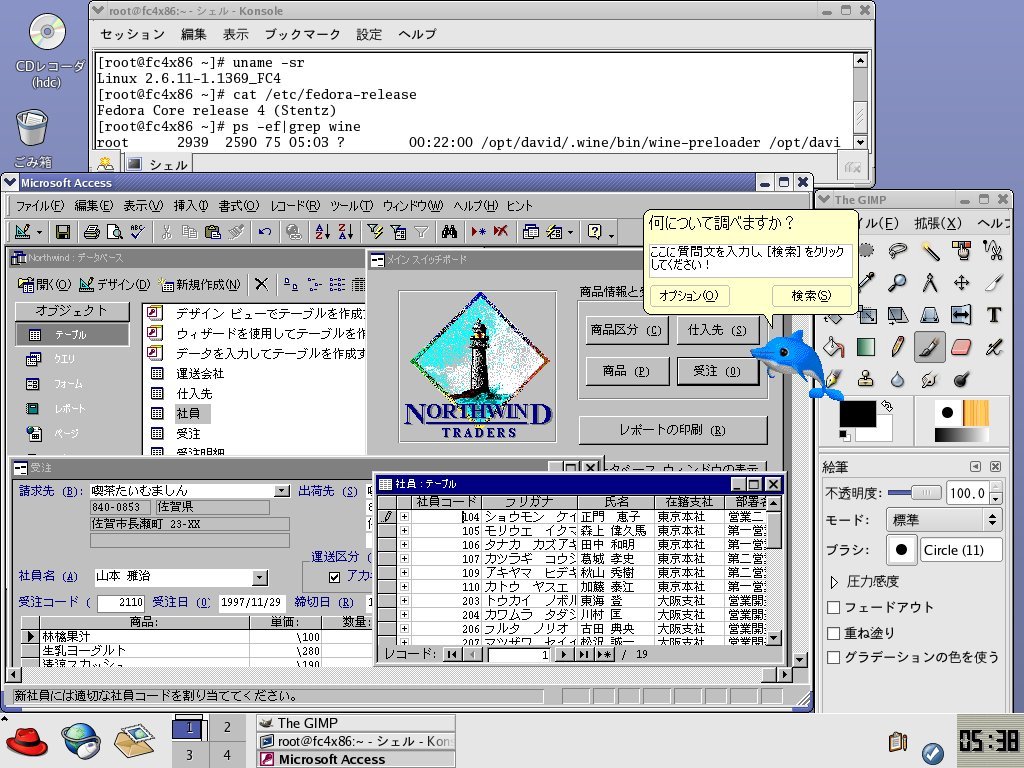Screen dimensions: 1024x768
Task: Click GIMP 不透明度 opacity slider
Action: (x=914, y=492)
